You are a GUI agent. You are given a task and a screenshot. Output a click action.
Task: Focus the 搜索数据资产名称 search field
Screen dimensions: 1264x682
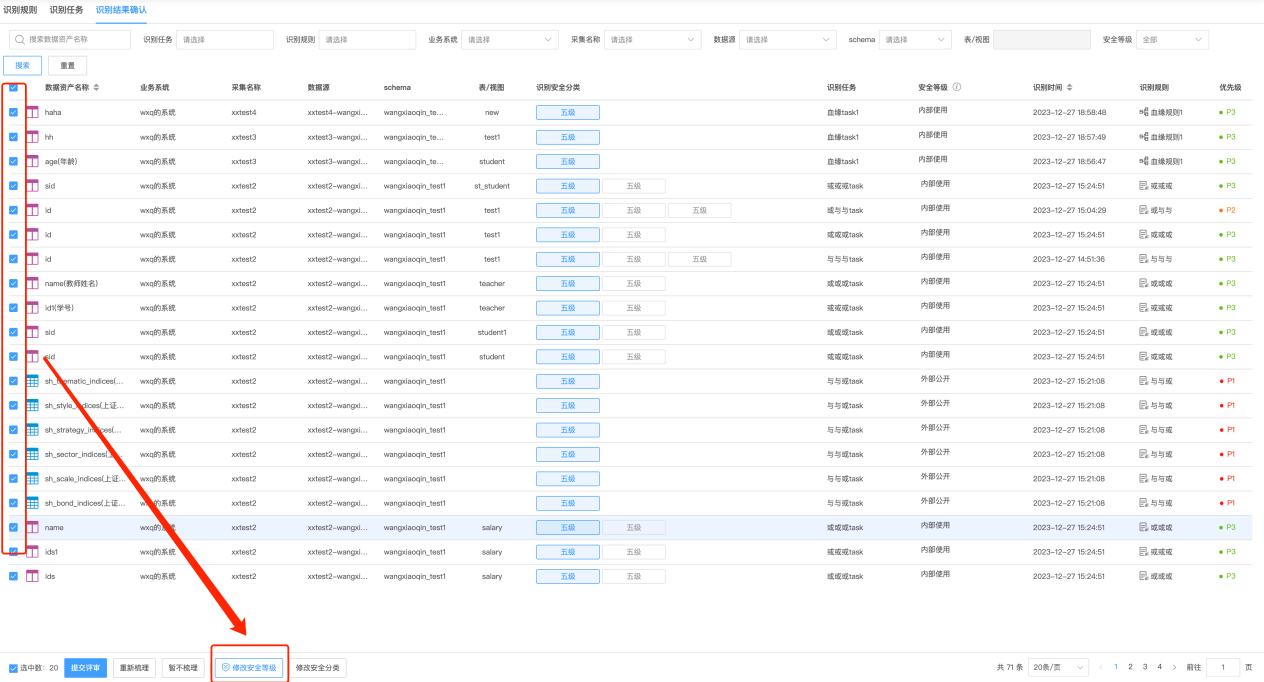coord(70,40)
